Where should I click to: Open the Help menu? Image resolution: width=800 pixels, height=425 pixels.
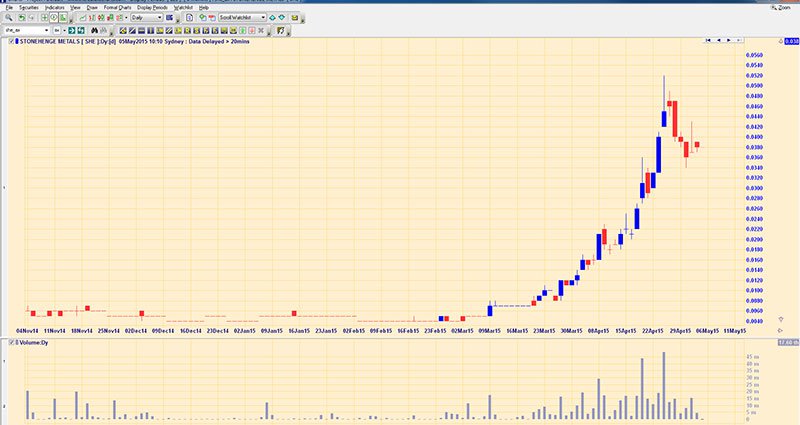204,8
